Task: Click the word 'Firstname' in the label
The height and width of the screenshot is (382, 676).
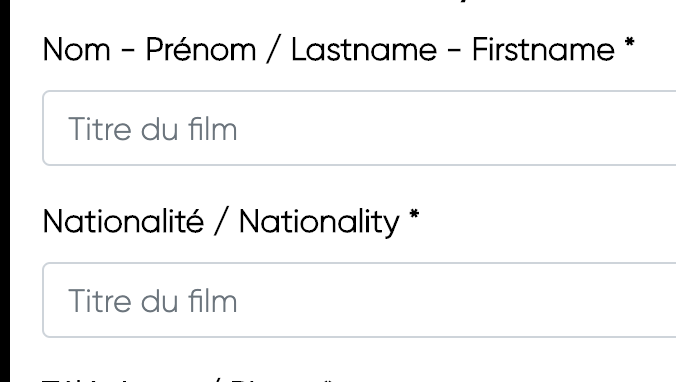Action: click(x=543, y=50)
